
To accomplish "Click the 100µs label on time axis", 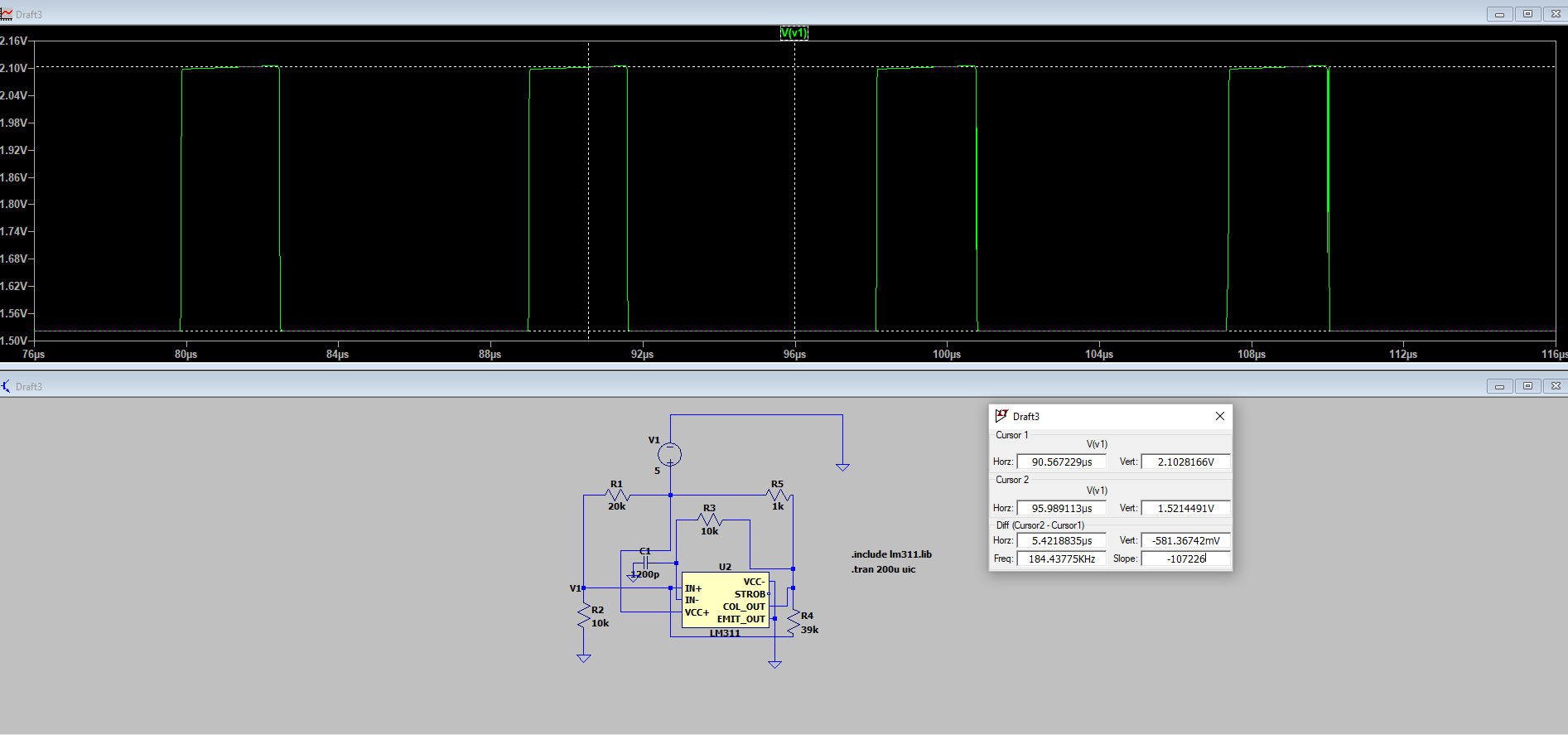I will pyautogui.click(x=947, y=354).
